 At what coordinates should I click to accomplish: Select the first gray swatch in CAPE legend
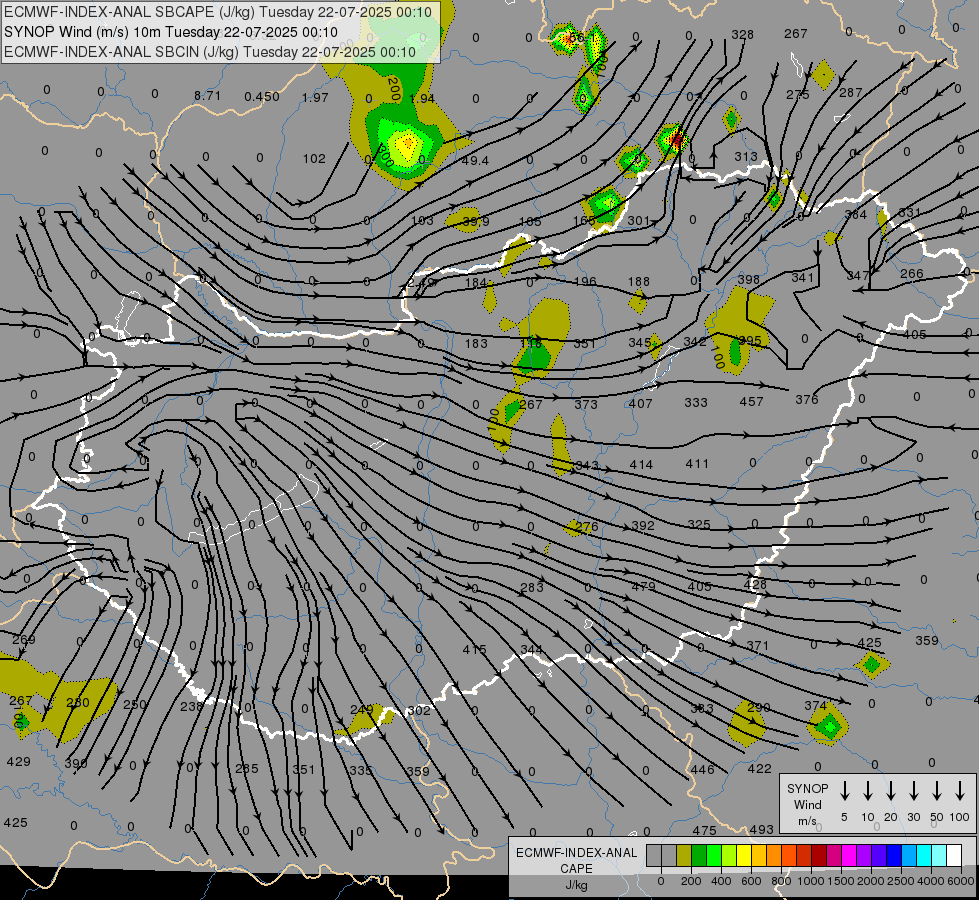(x=654, y=856)
